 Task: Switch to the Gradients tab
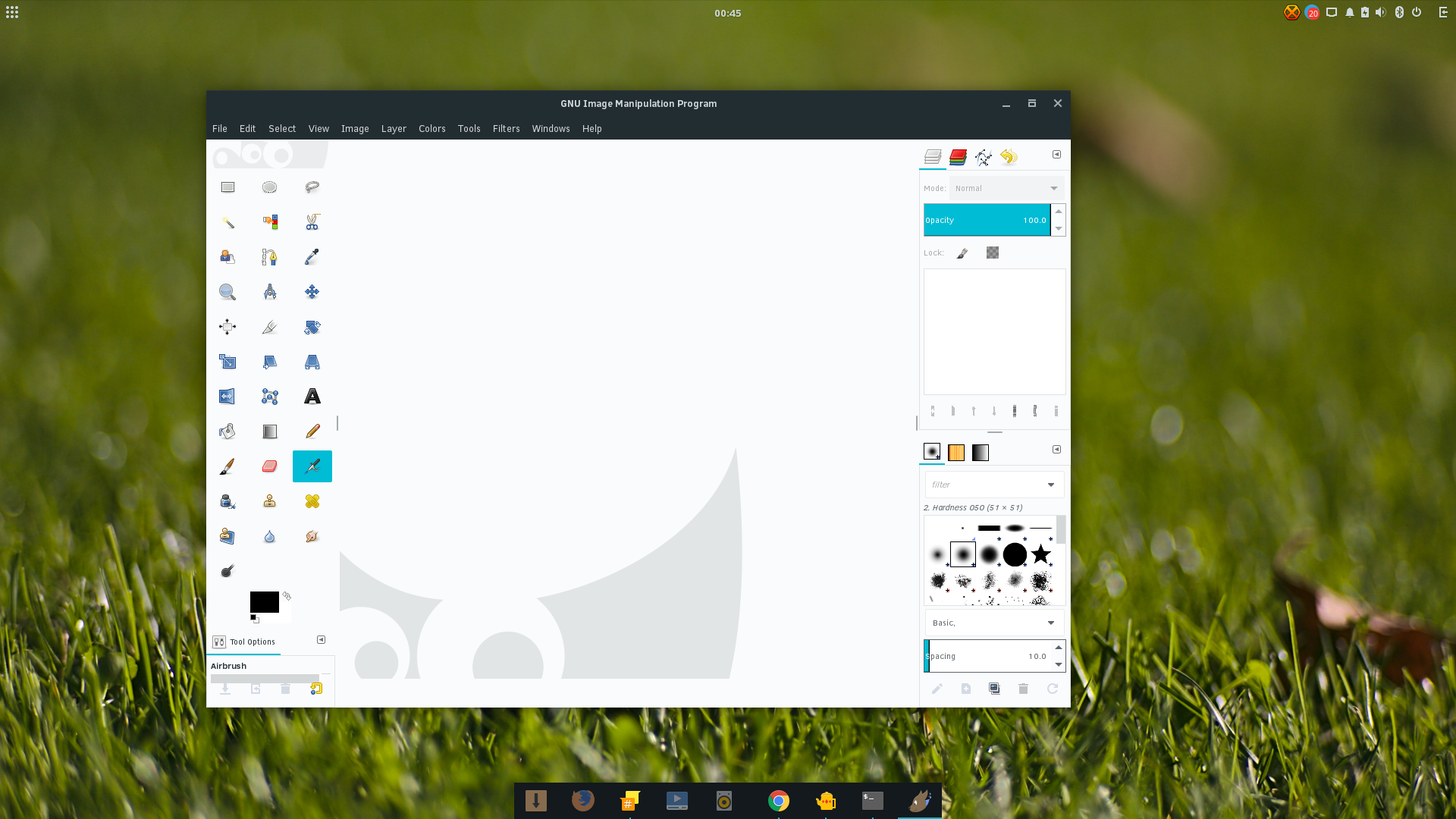tap(981, 453)
